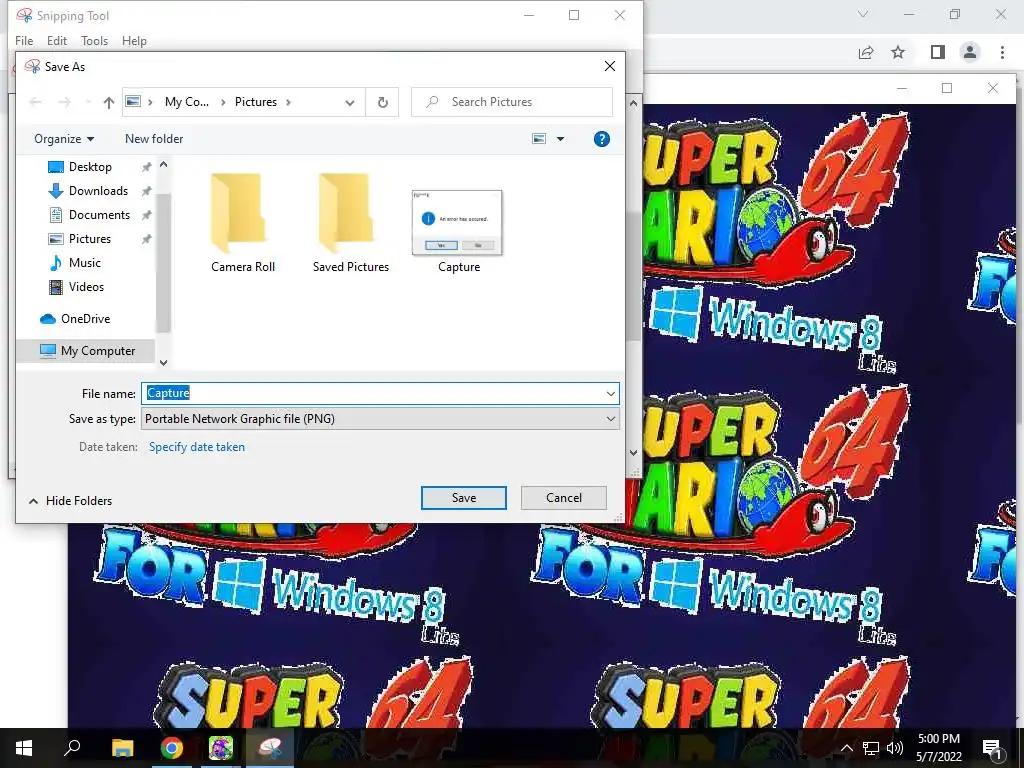Viewport: 1024px width, 768px height.
Task: Select Videos in navigation pane
Action: tap(86, 287)
